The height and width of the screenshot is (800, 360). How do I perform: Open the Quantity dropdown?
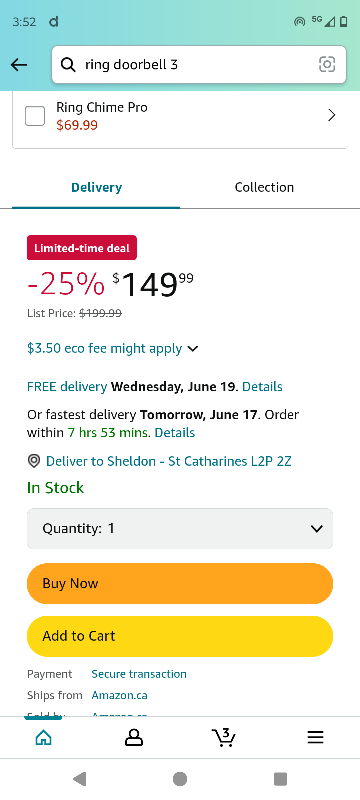tap(180, 529)
